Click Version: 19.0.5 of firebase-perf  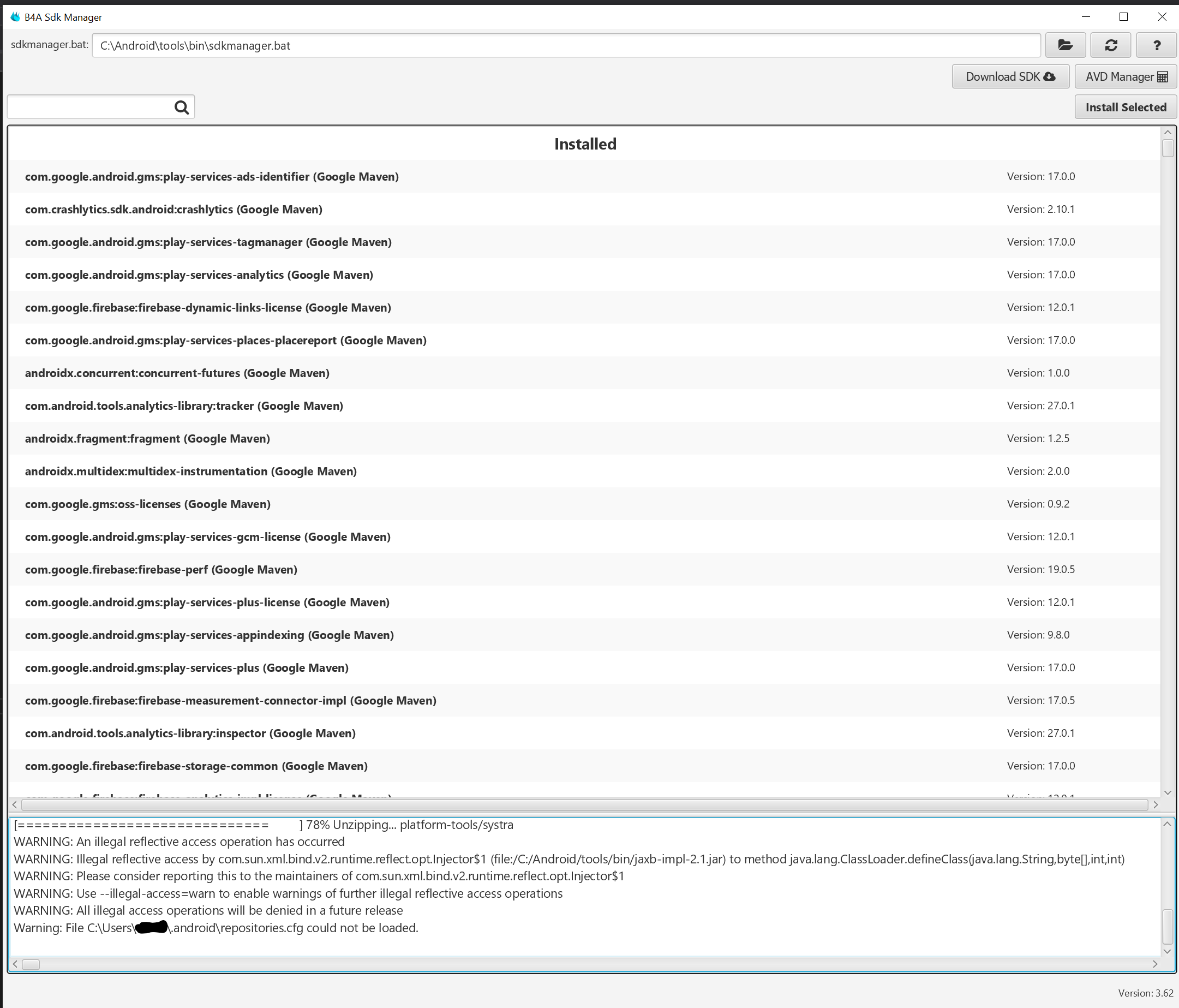tap(1040, 569)
